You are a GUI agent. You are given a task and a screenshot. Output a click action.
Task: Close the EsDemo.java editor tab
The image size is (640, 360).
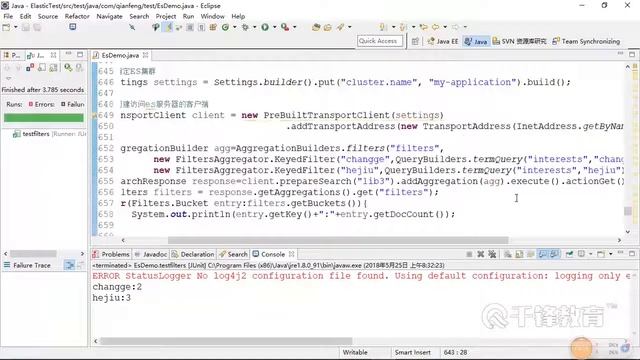pyautogui.click(x=145, y=55)
